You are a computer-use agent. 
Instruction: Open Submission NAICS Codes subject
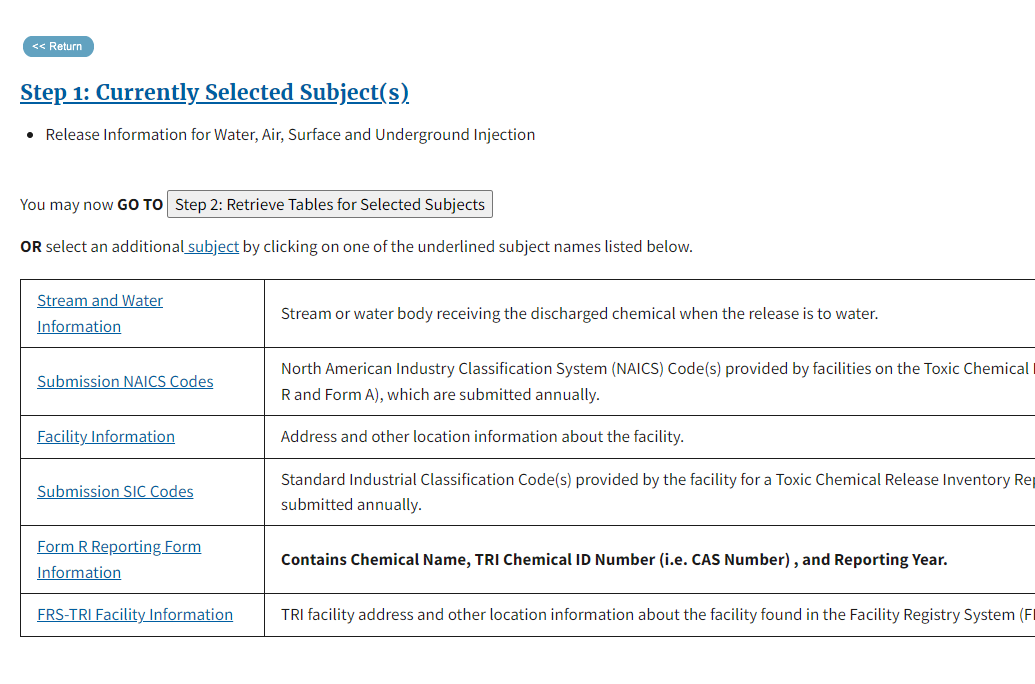(x=125, y=381)
